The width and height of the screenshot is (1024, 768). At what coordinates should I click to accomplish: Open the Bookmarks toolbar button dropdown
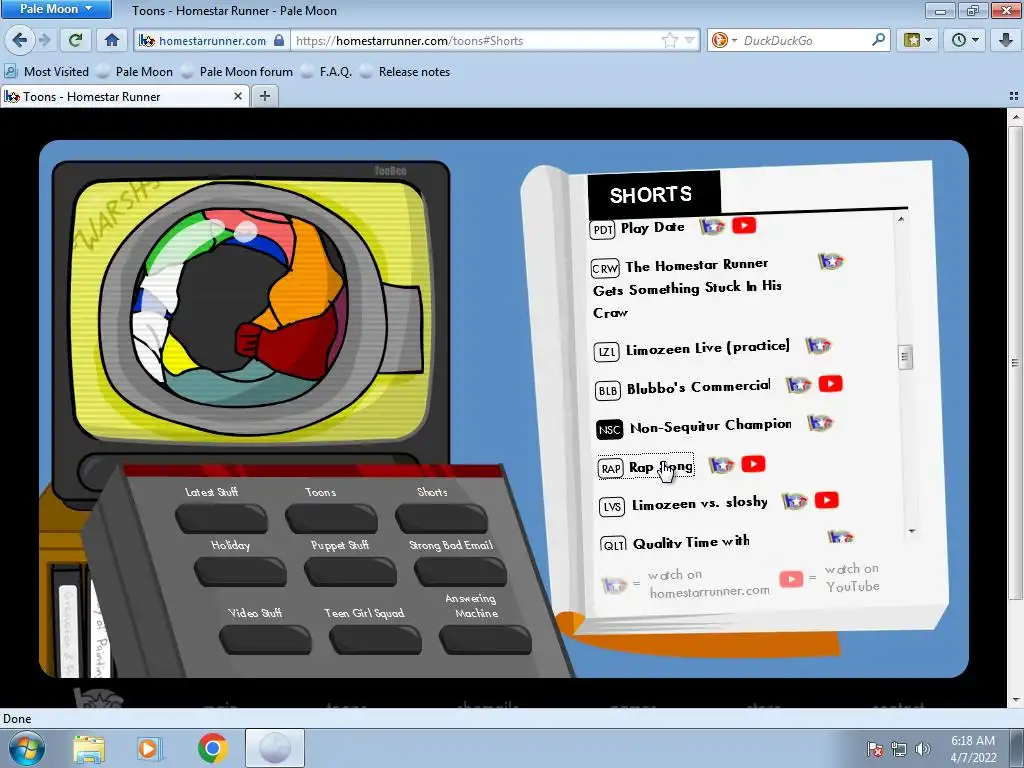pos(918,40)
